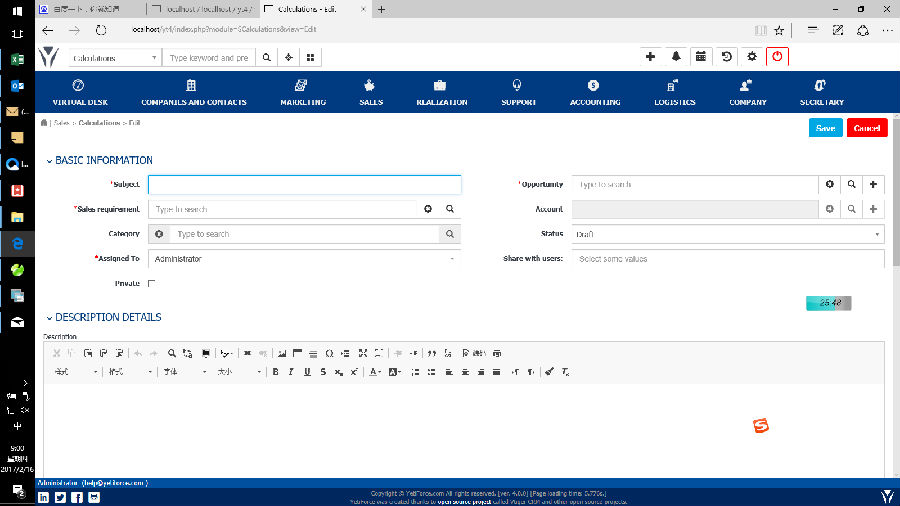
Task: Collapse the Basic Information section
Action: 49,161
